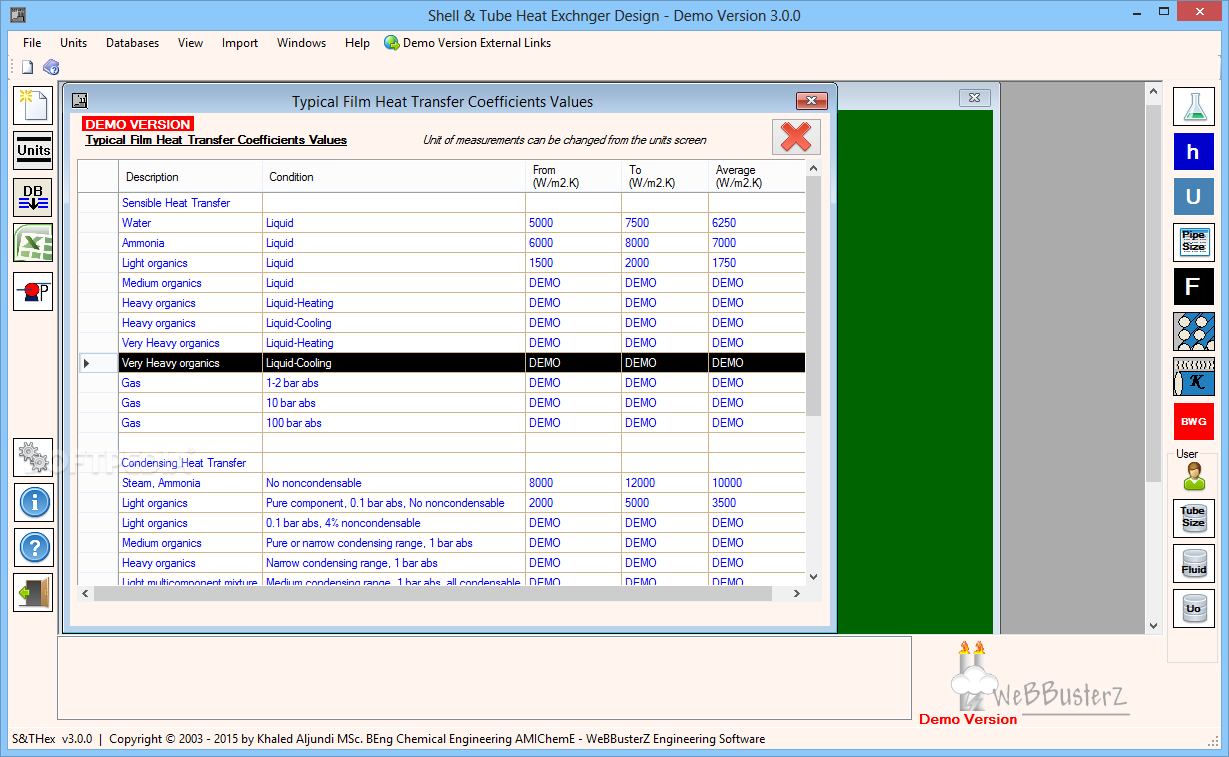Click the green flask icon in right sidebar

click(x=1193, y=107)
